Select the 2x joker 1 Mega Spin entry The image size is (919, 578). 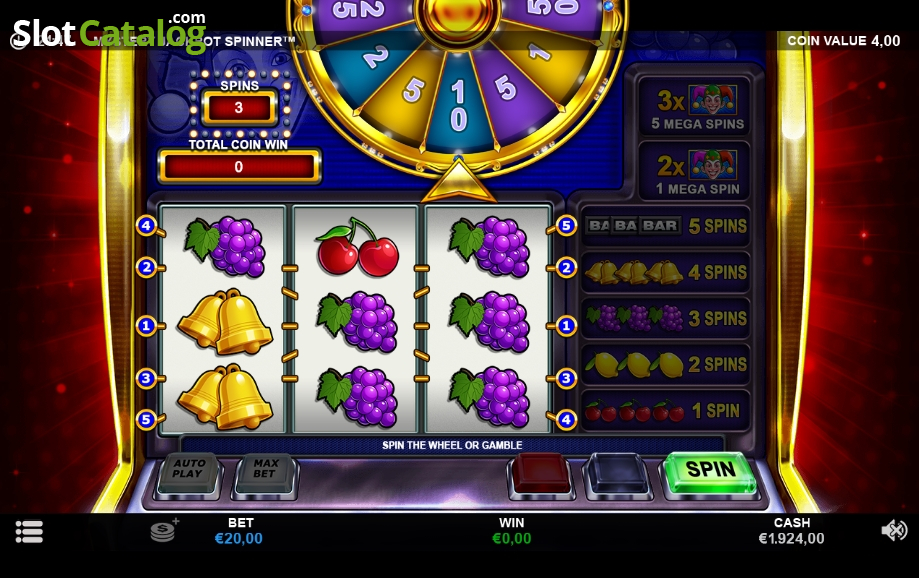click(x=695, y=171)
